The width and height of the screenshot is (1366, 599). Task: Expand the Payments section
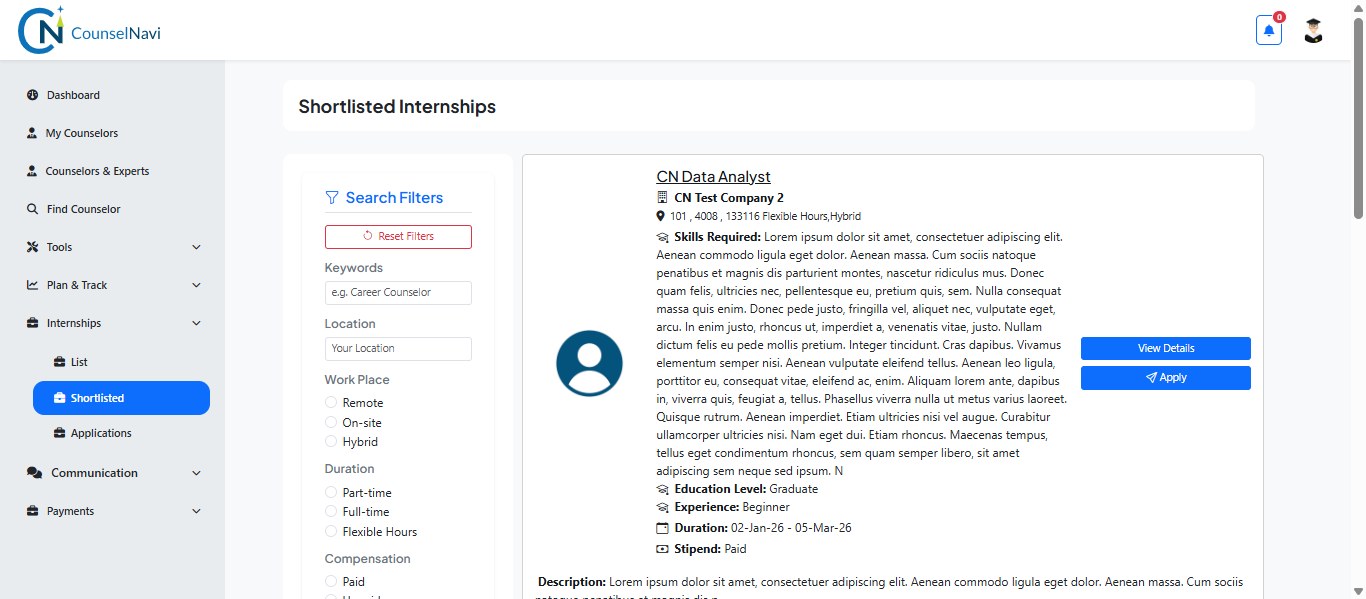pyautogui.click(x=196, y=511)
